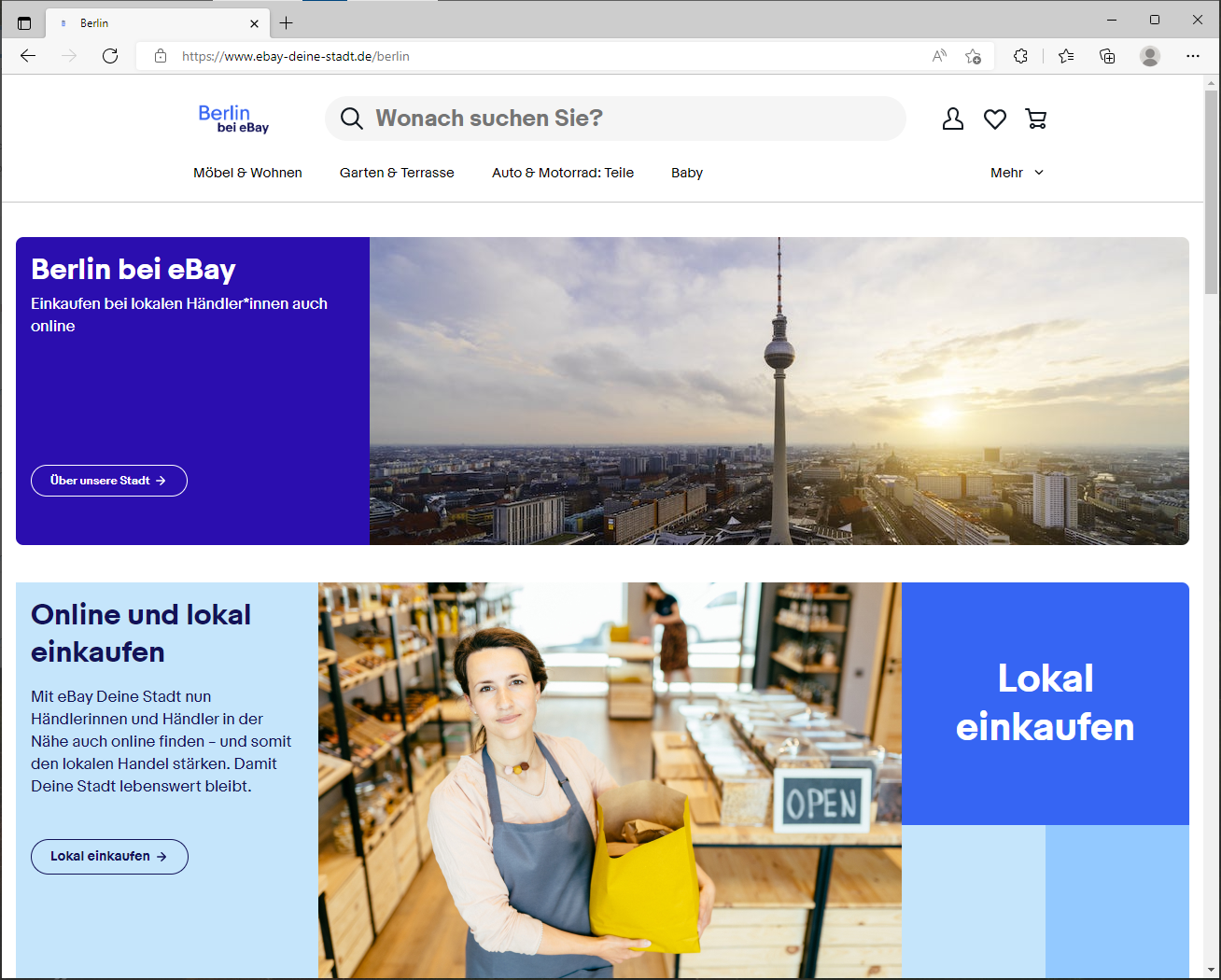Click the search magnifier icon
The image size is (1221, 980).
(352, 119)
